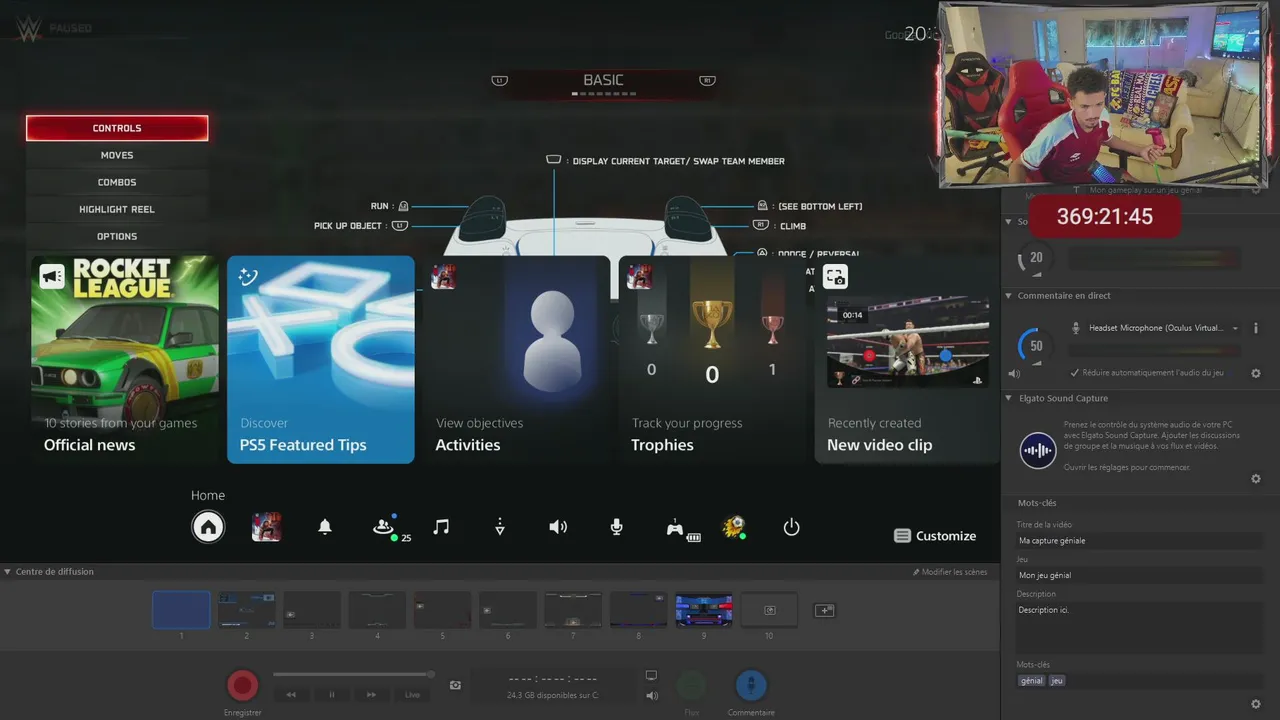
Task: Open Game Base friends icon showing 25
Action: point(385,527)
